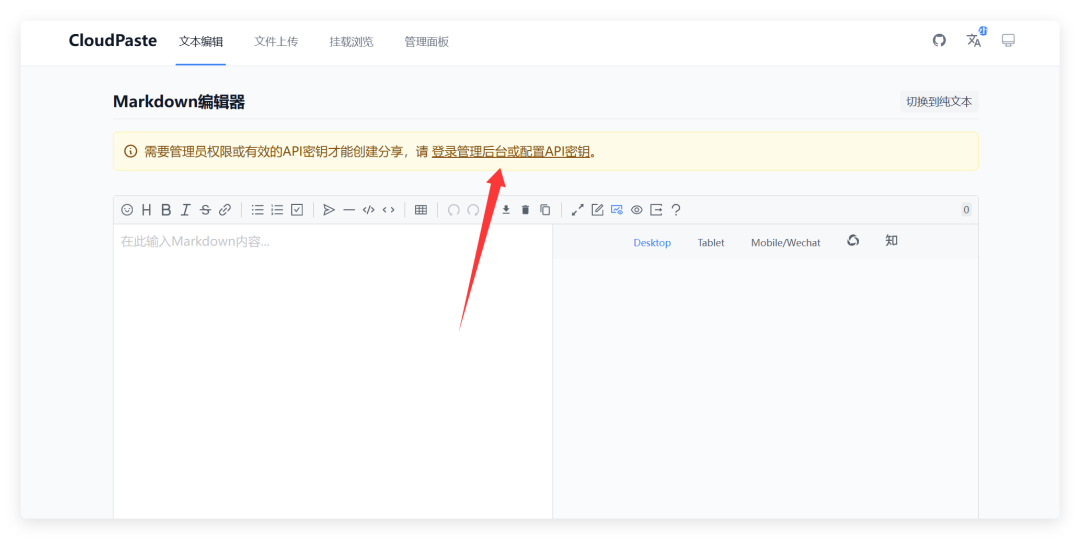Insert an unordered bullet list
Screen dimensions: 1080x539
pyautogui.click(x=258, y=210)
